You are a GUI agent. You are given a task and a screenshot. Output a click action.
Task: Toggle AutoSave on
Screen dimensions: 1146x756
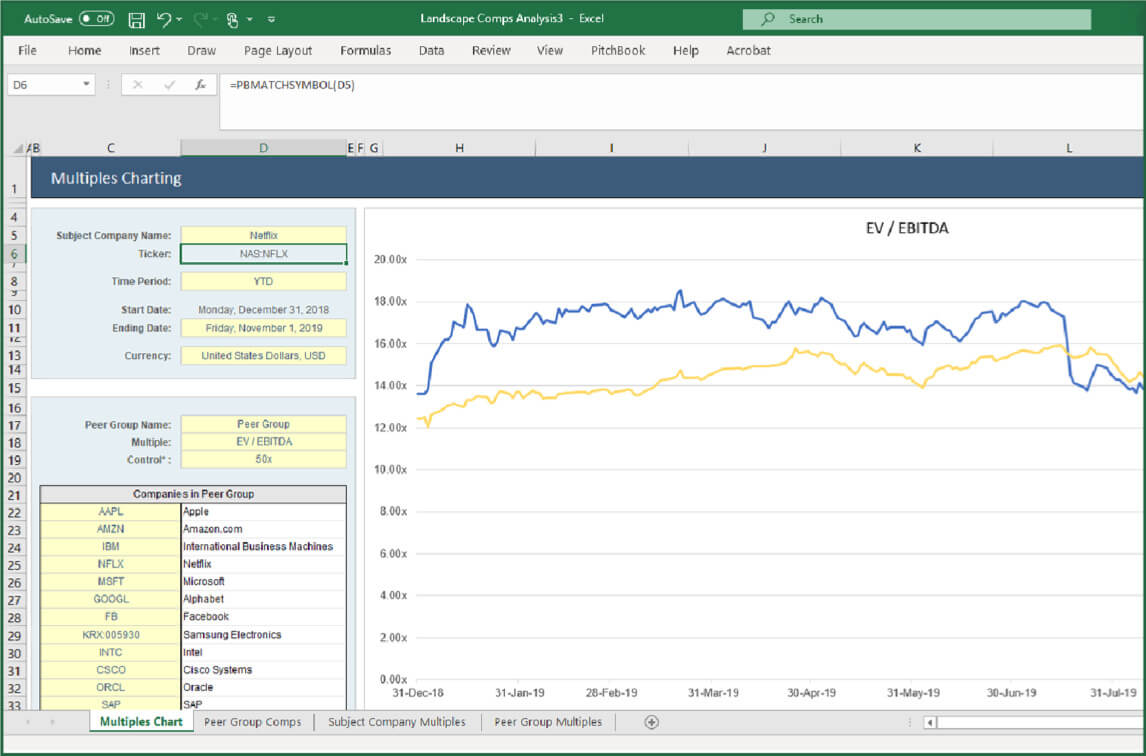coord(97,18)
